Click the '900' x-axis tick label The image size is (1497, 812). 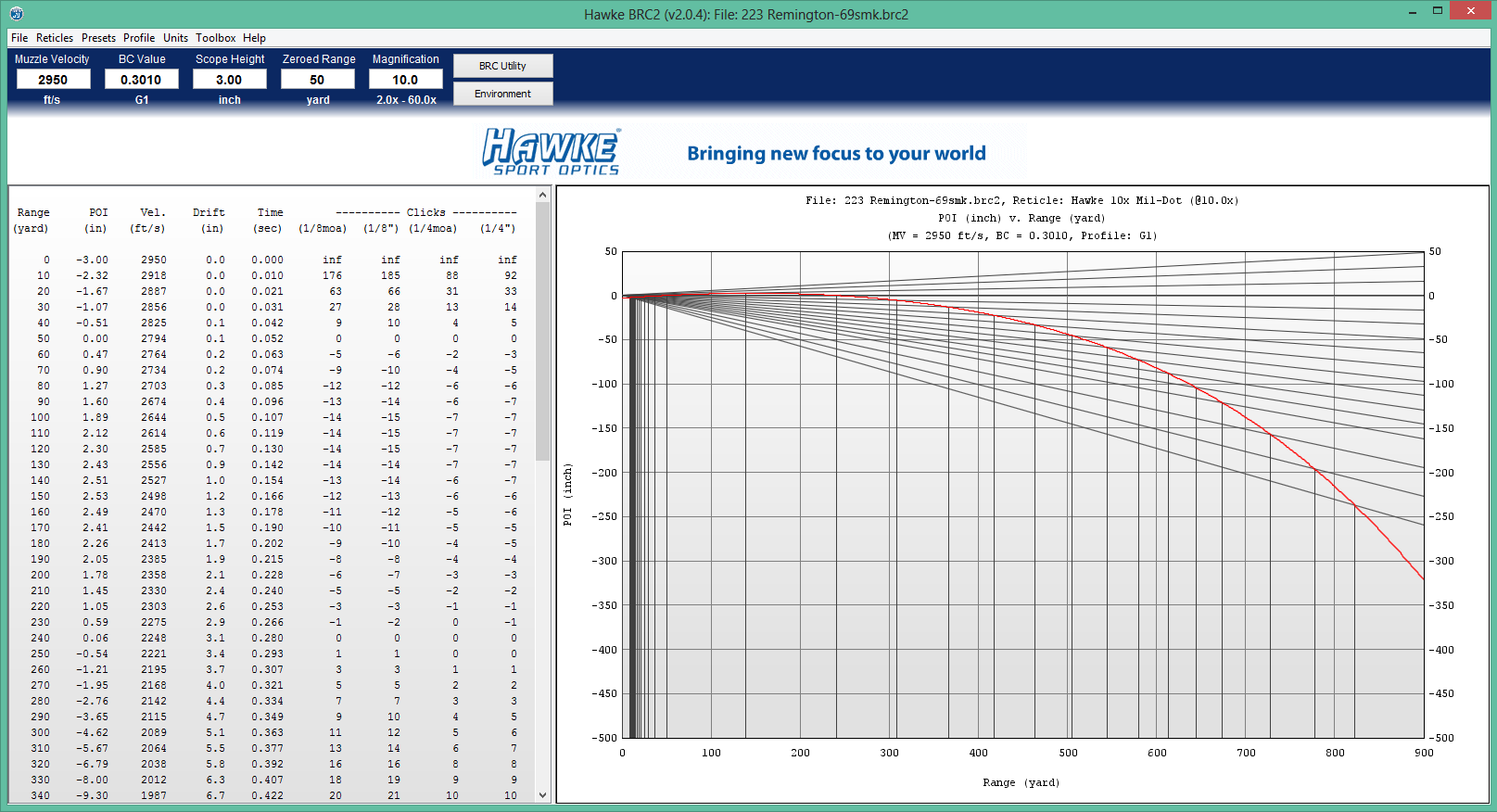tap(1424, 753)
